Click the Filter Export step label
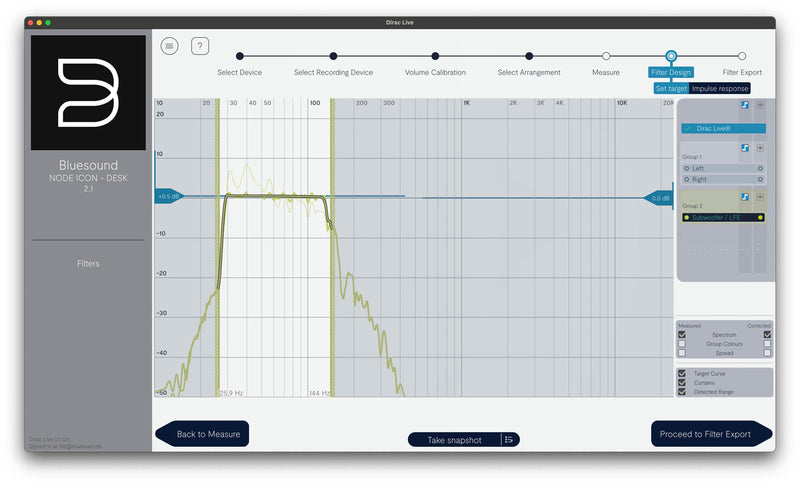 pos(742,72)
